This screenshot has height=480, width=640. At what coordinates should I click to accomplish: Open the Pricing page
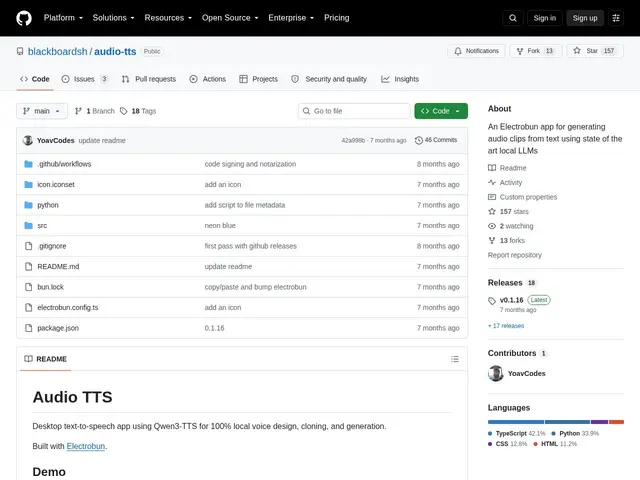click(x=336, y=18)
